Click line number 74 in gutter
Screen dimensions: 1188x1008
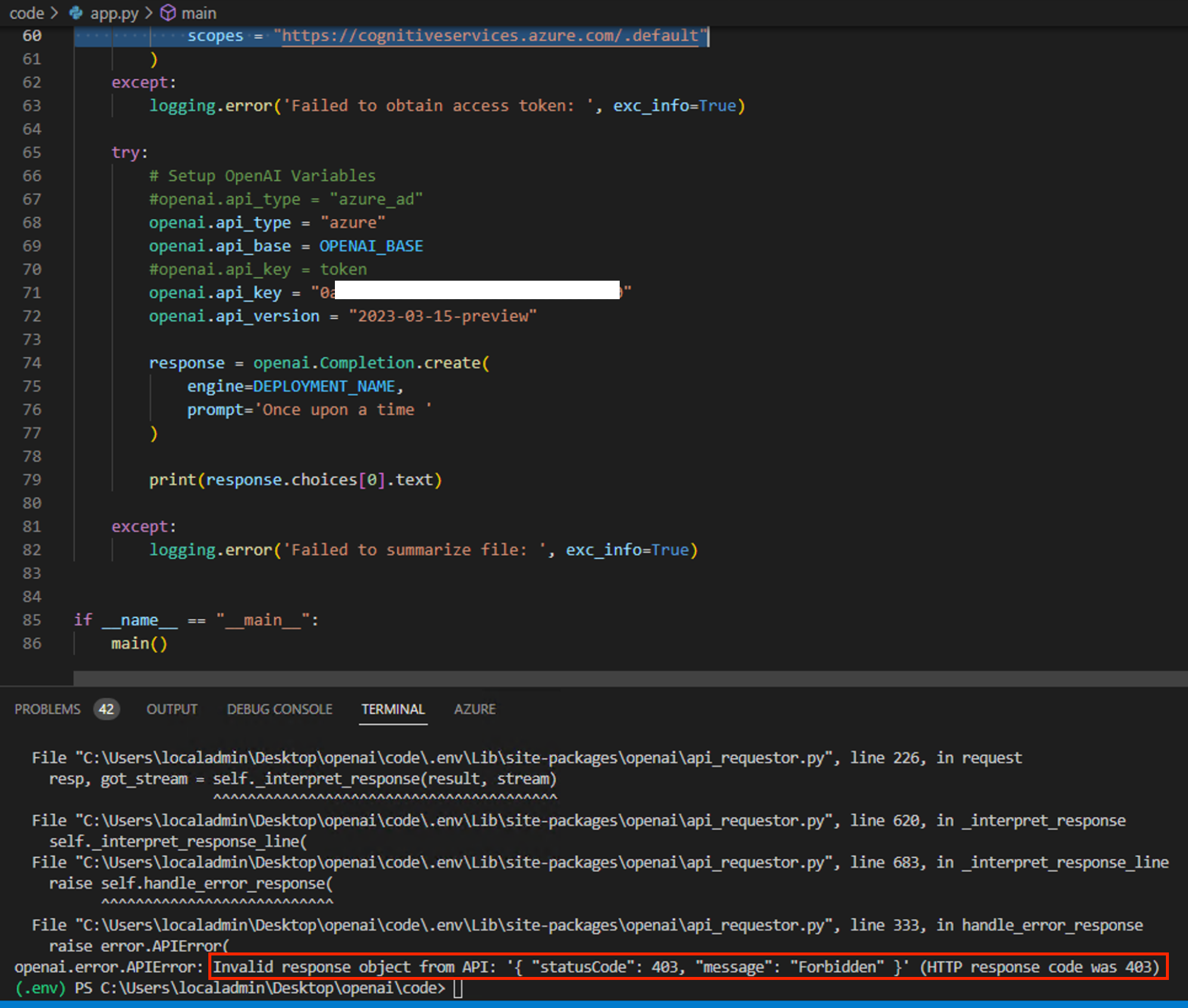tap(32, 363)
